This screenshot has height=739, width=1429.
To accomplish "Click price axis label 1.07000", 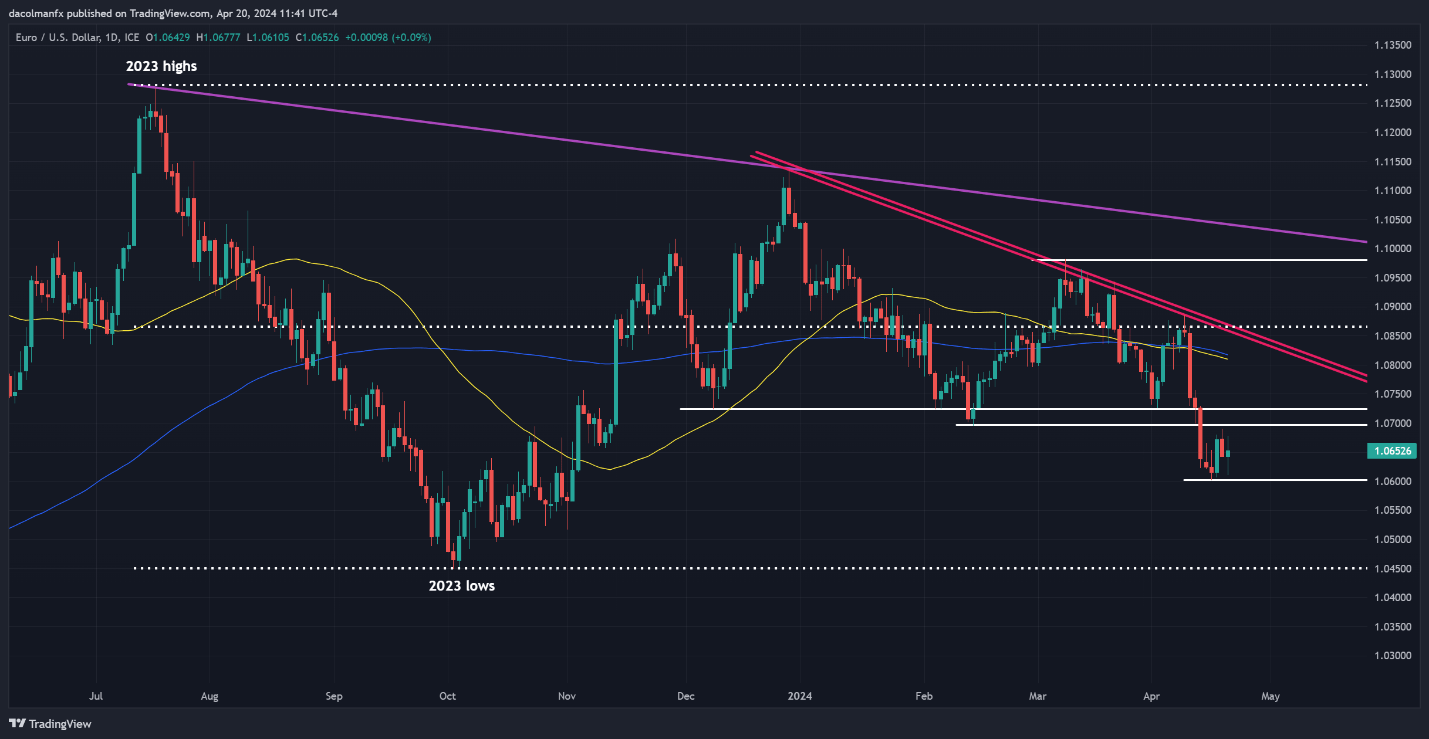I will pyautogui.click(x=1393, y=423).
